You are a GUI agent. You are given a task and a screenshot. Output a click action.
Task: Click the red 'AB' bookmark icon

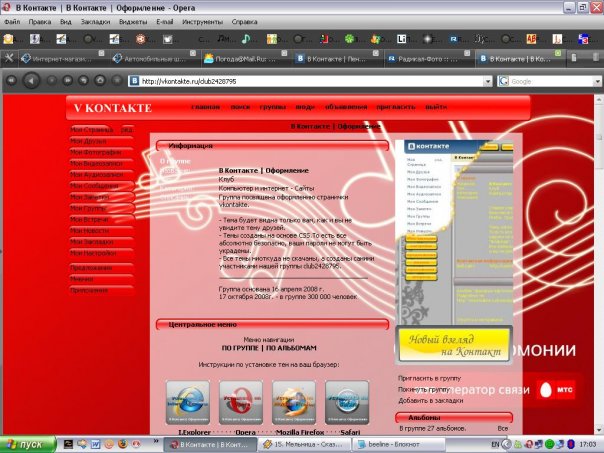[531, 39]
